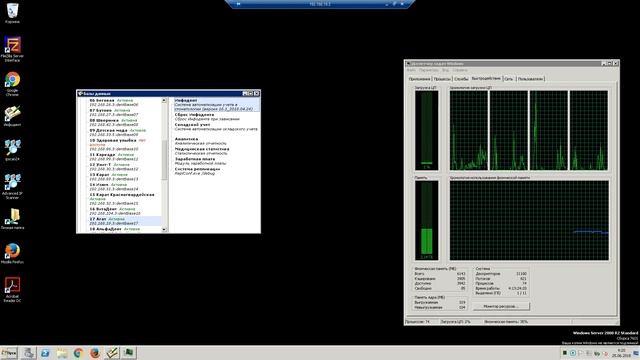This screenshot has width=640, height=360.
Task: Select the Быстродействие tab
Action: [486, 78]
